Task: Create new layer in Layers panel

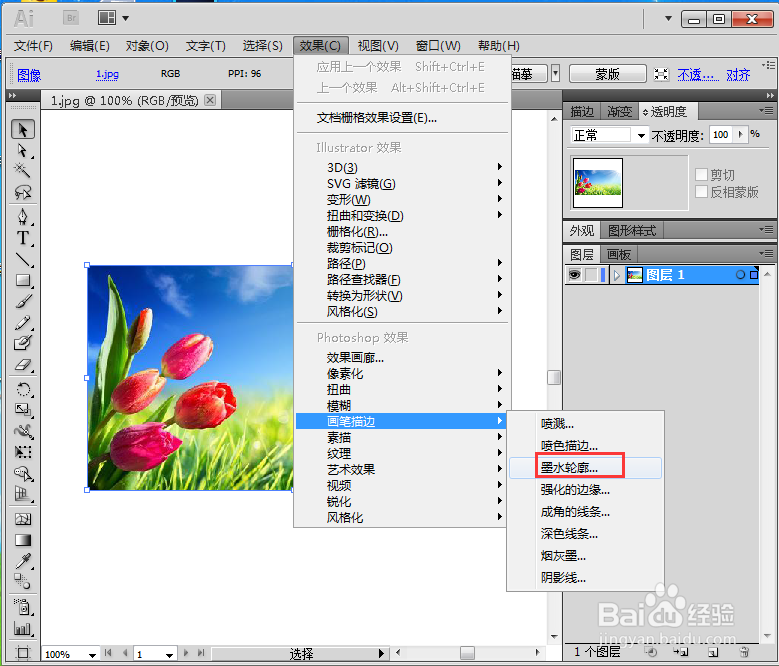Action: point(713,652)
